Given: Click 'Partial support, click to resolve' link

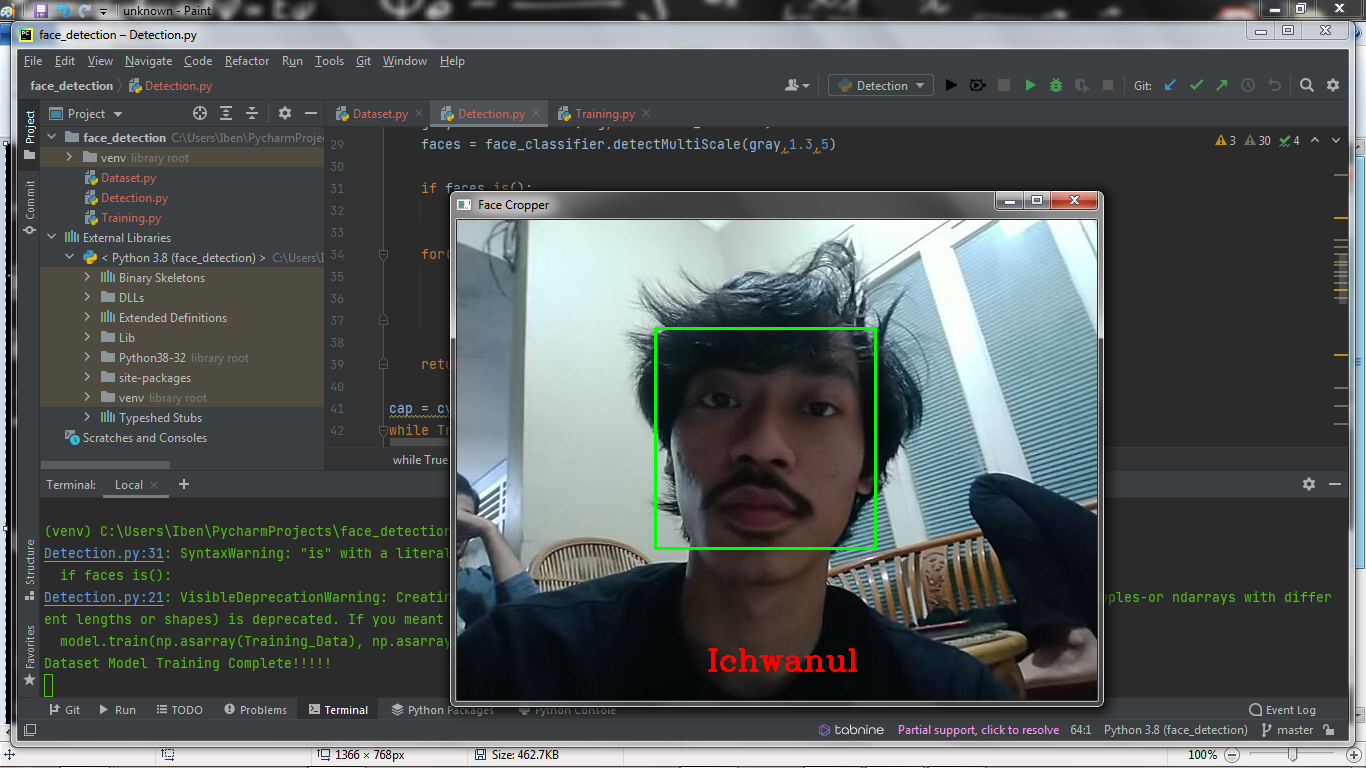Looking at the screenshot, I should [x=978, y=729].
